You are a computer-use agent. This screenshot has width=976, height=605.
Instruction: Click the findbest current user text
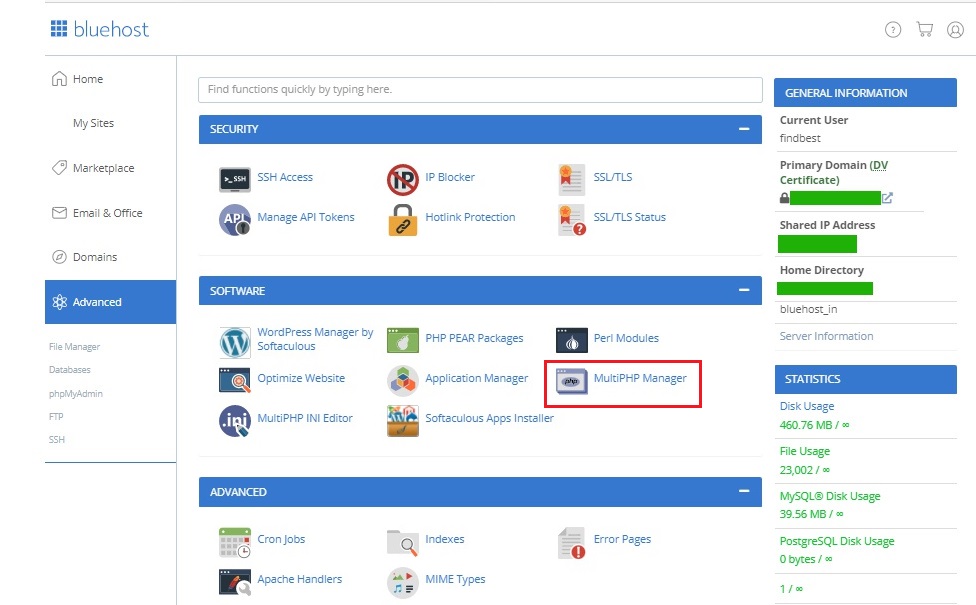(x=800, y=138)
